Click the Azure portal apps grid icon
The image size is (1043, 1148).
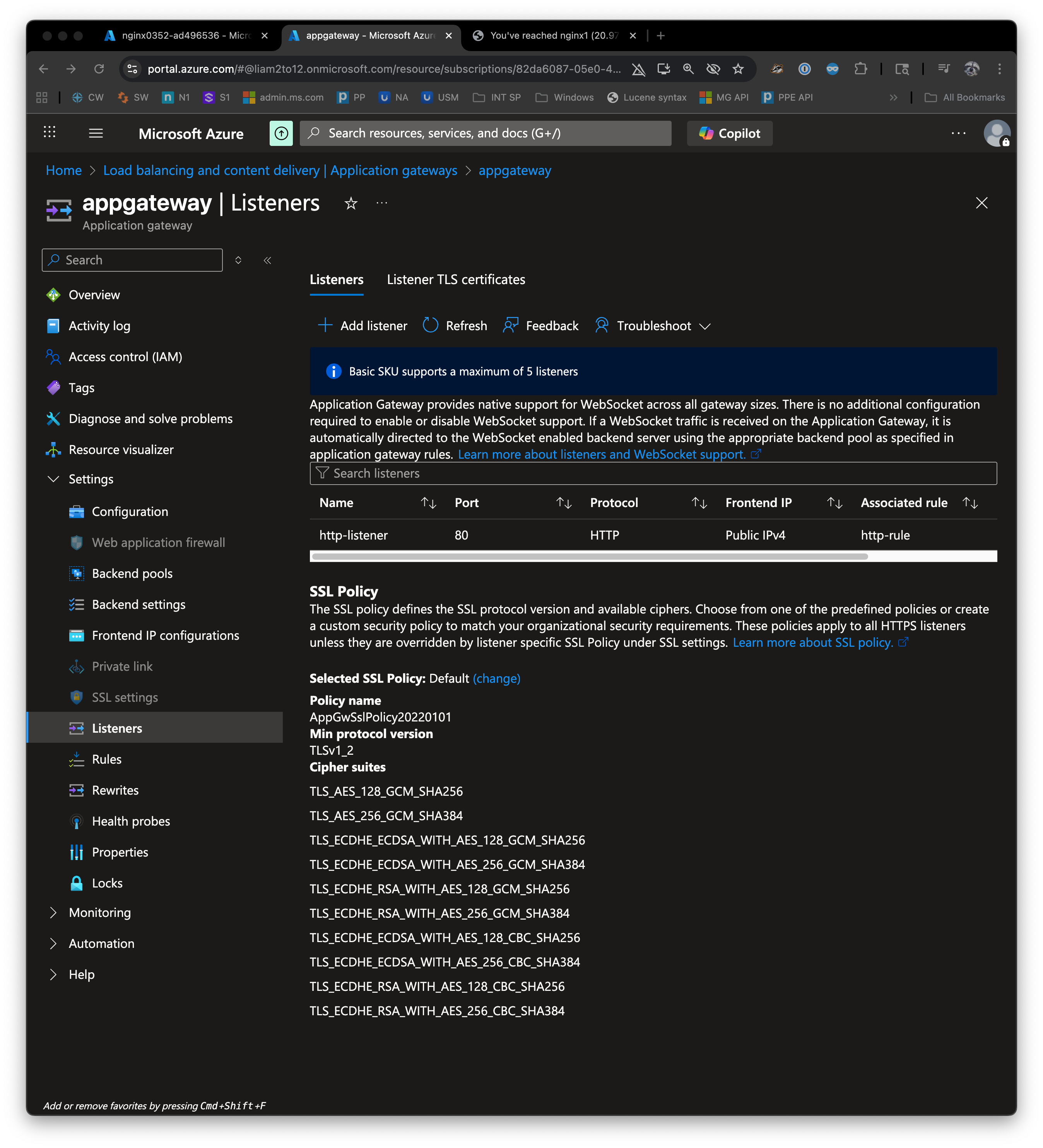click(50, 133)
